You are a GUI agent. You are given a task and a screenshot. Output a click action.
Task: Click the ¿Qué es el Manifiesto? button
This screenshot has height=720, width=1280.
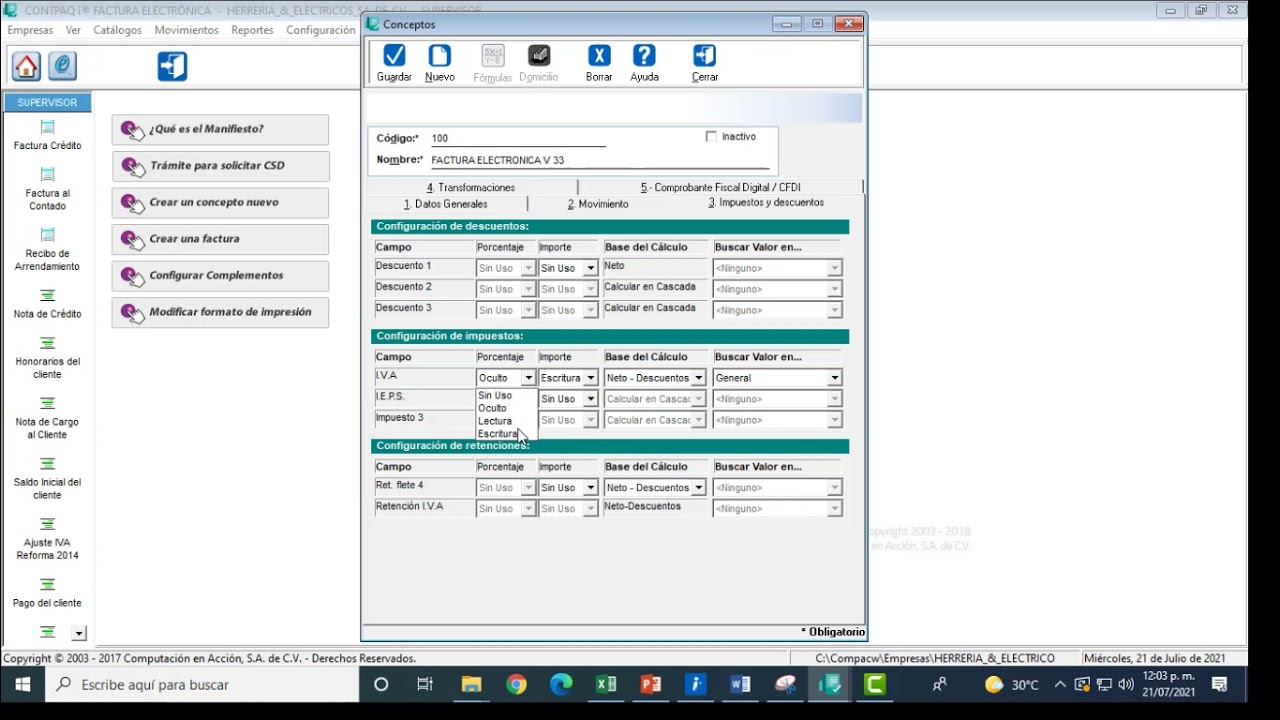[220, 129]
